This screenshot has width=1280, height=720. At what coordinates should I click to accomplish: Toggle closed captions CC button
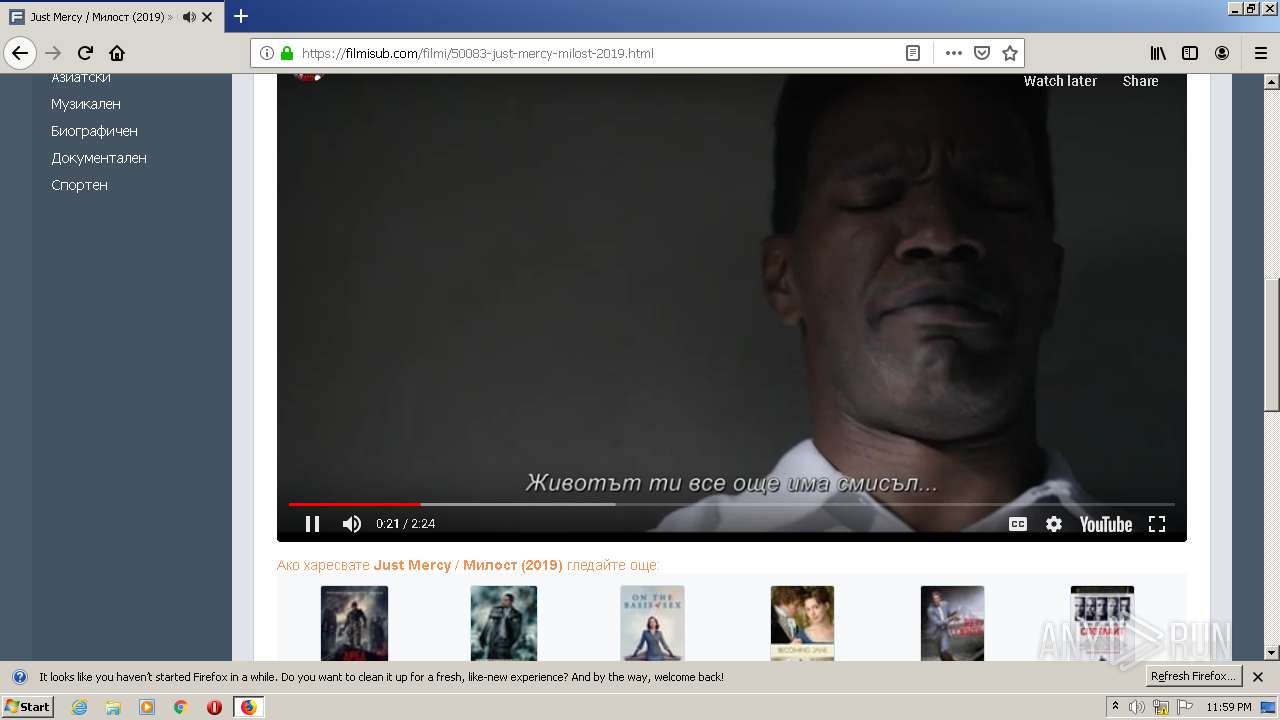click(1018, 524)
